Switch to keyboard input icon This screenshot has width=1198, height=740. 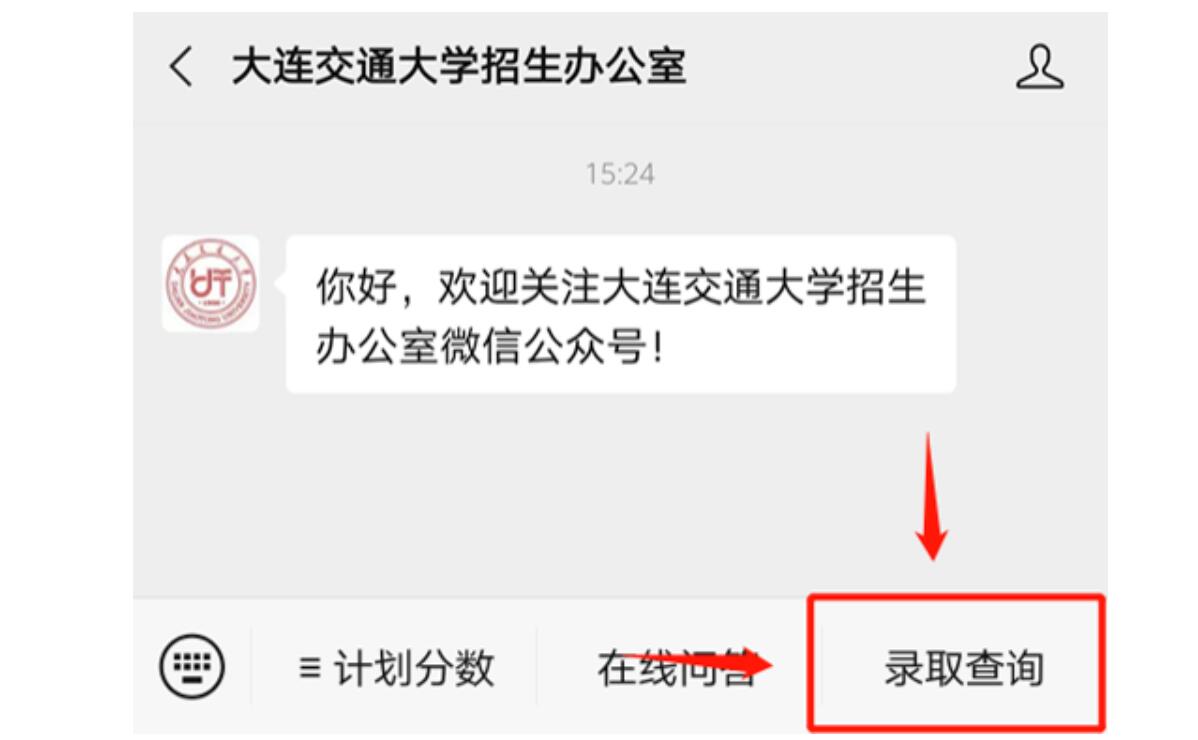tap(192, 666)
